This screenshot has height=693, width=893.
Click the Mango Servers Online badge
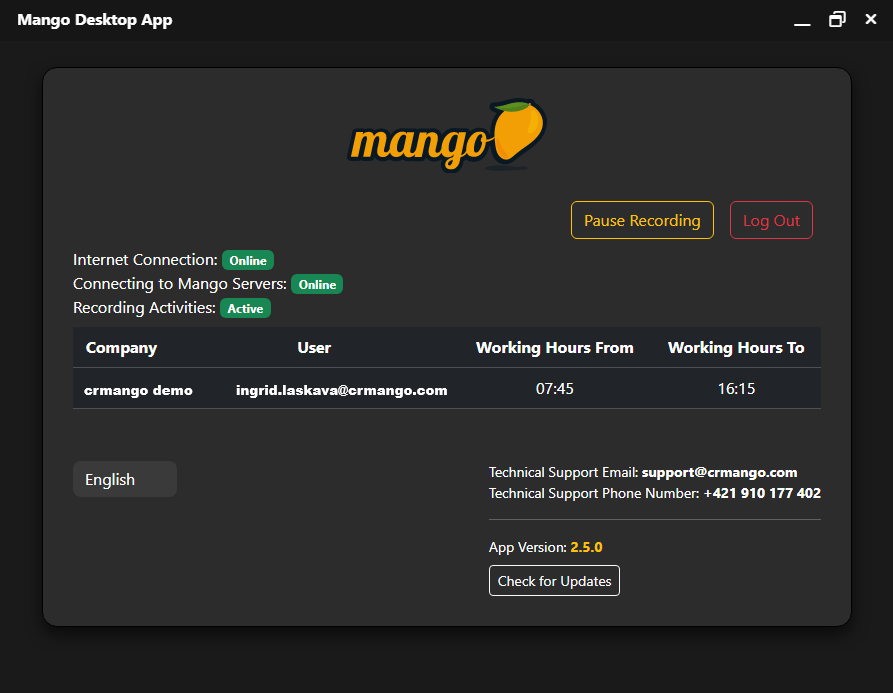[x=317, y=285]
